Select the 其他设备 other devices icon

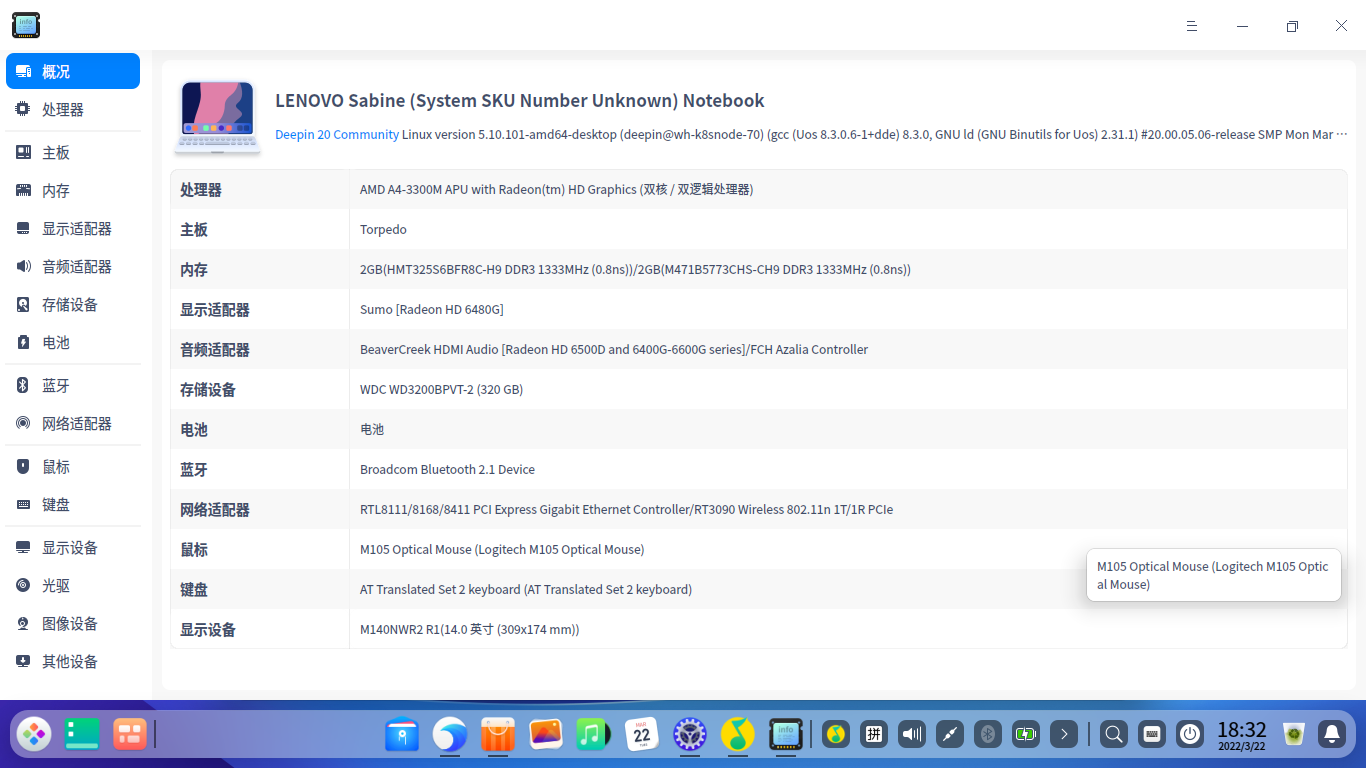pyautogui.click(x=23, y=661)
